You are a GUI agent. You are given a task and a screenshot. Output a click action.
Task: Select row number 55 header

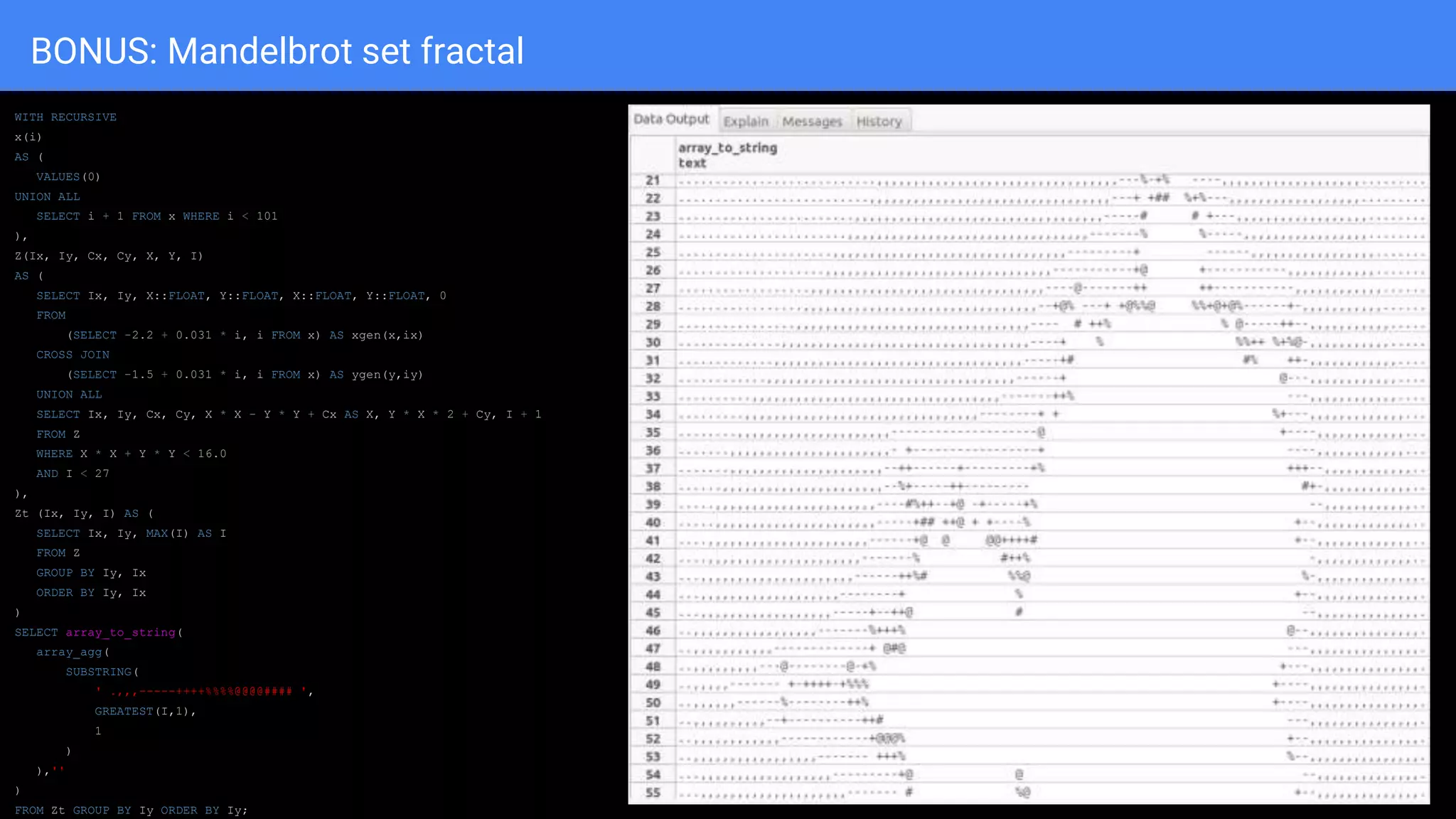pos(653,793)
